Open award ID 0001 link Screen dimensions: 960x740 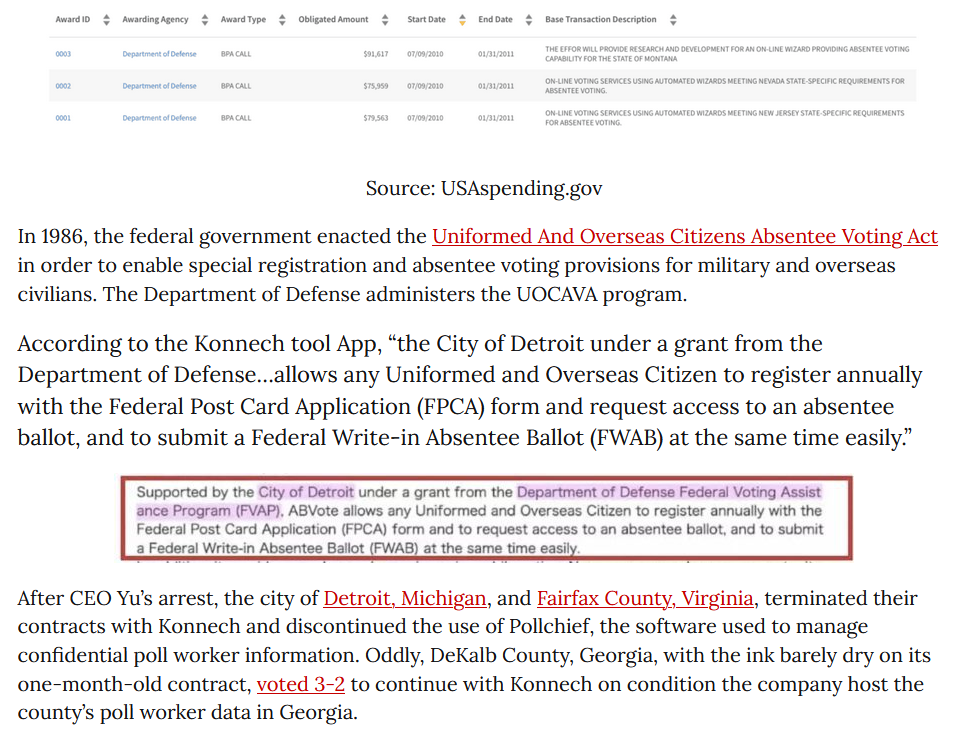pyautogui.click(x=63, y=118)
